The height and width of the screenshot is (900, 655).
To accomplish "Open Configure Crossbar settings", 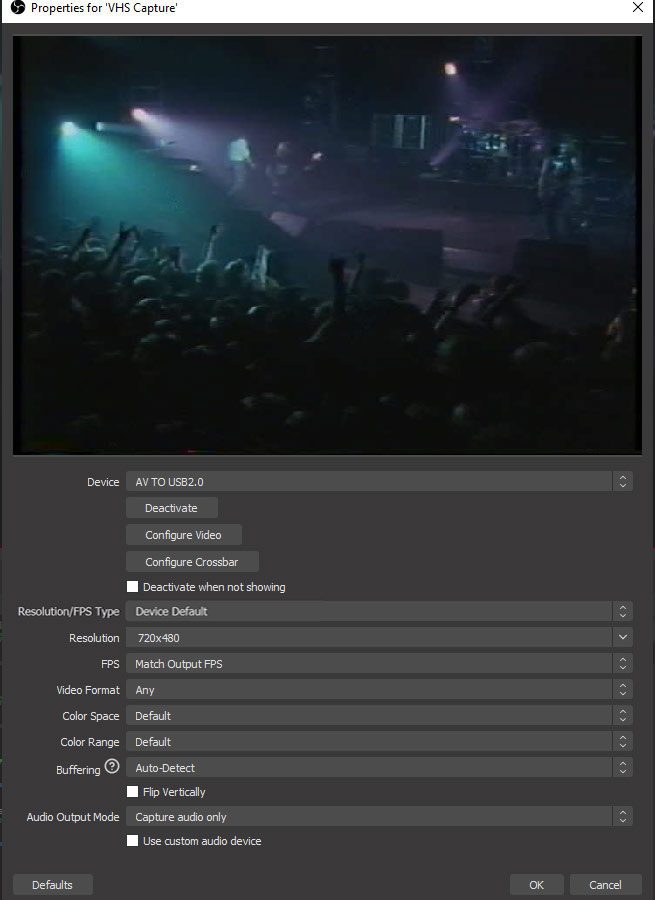I will point(192,562).
